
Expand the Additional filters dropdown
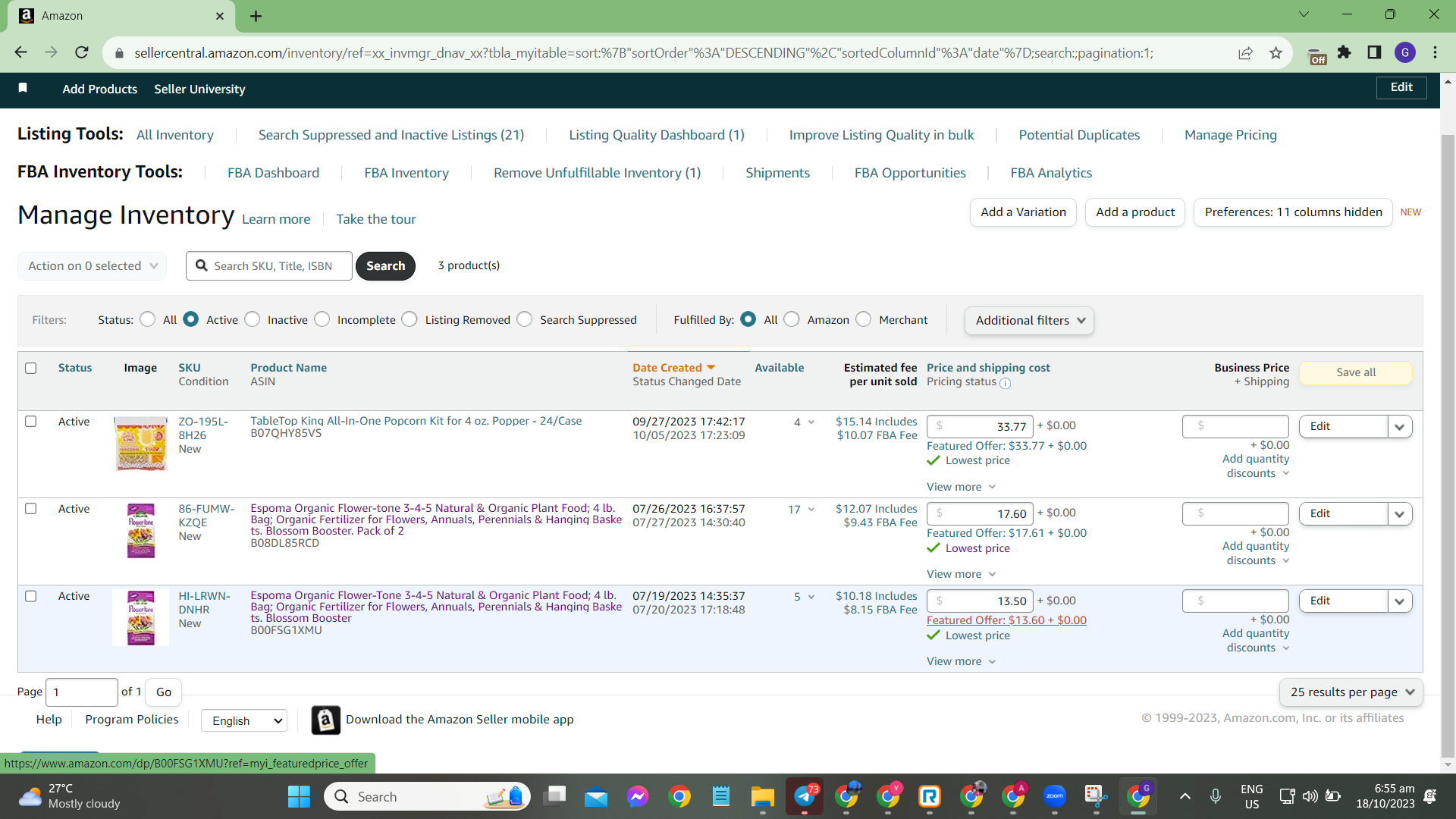point(1029,321)
